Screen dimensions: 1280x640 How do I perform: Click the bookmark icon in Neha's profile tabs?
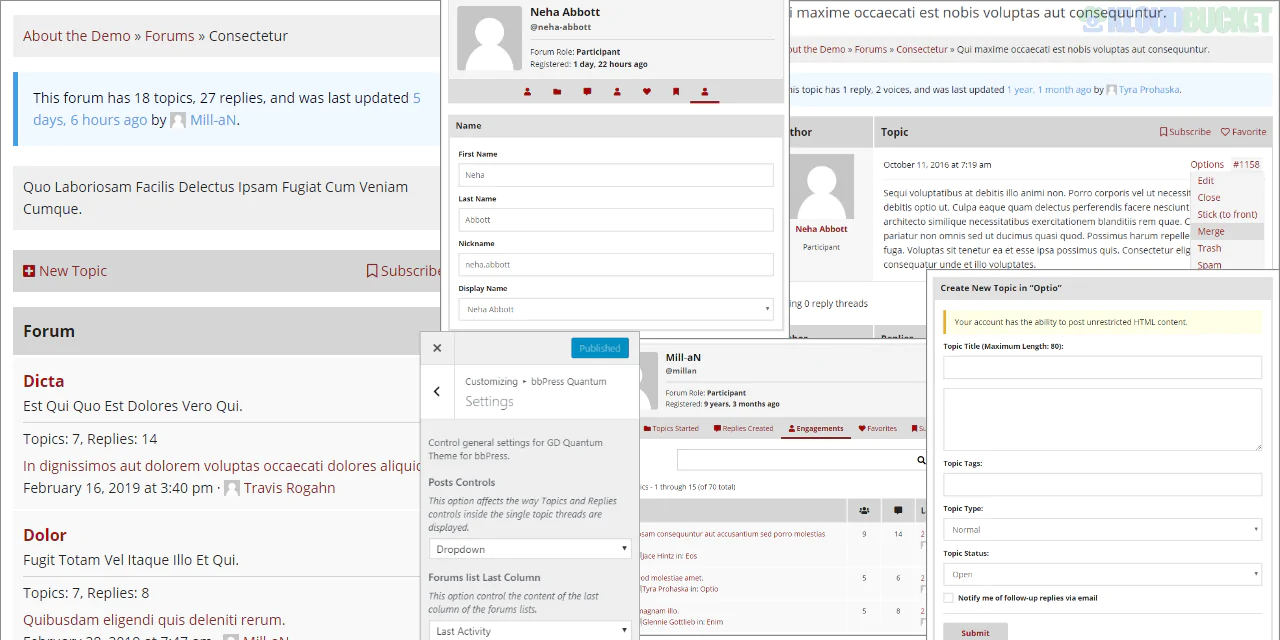[x=677, y=92]
